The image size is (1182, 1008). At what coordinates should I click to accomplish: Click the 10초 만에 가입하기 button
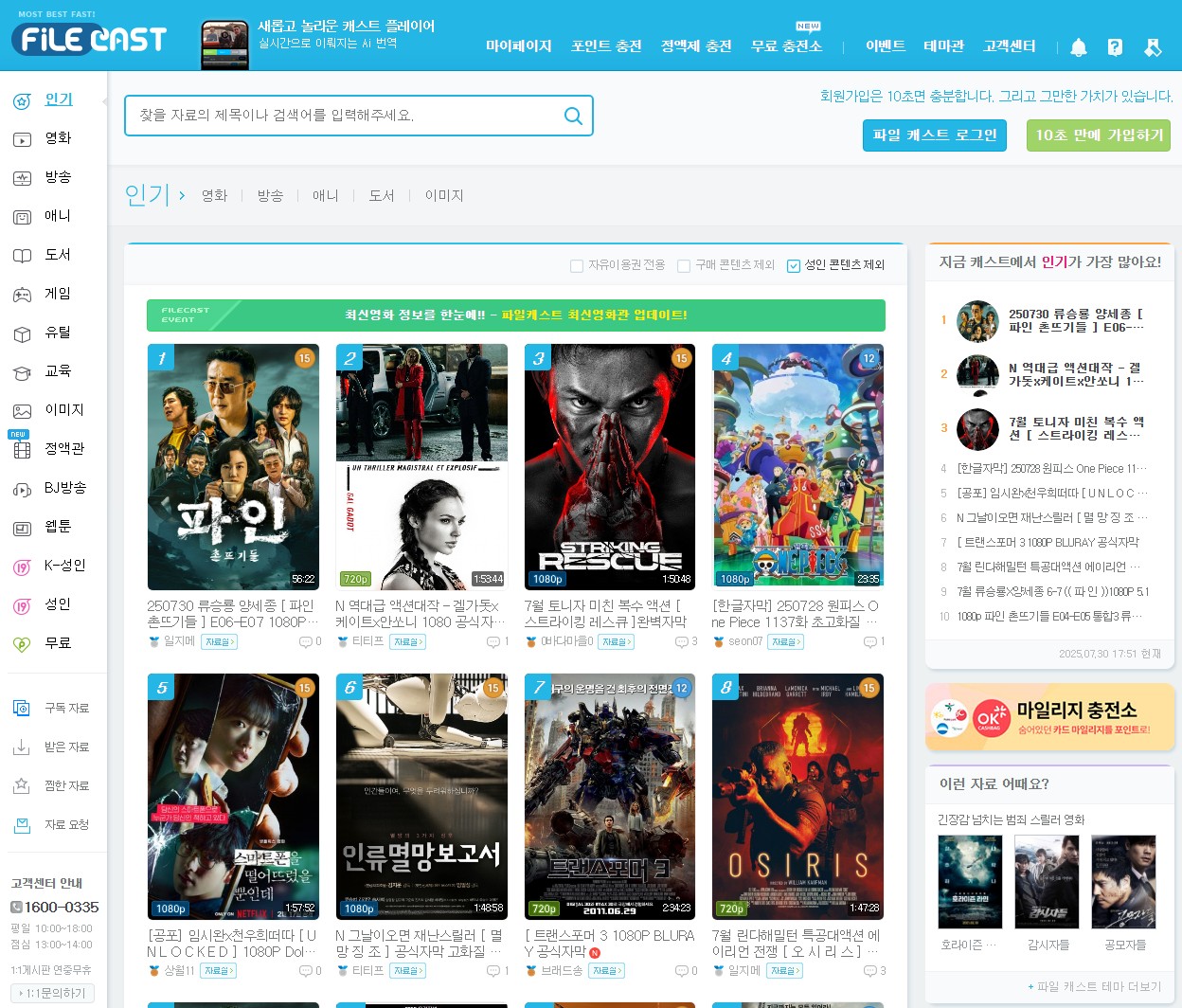1099,135
